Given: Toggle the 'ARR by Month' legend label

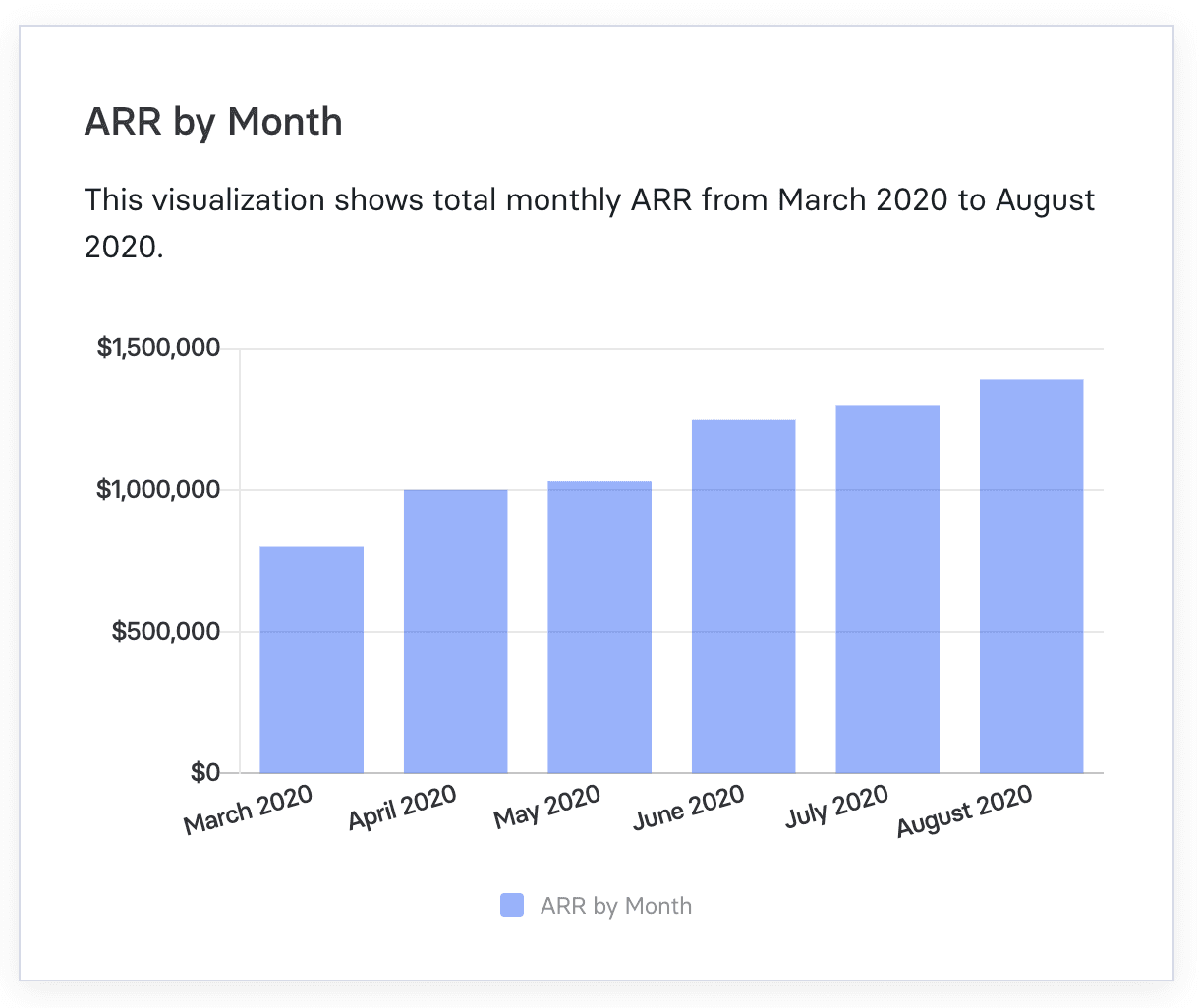Looking at the screenshot, I should pos(616,906).
